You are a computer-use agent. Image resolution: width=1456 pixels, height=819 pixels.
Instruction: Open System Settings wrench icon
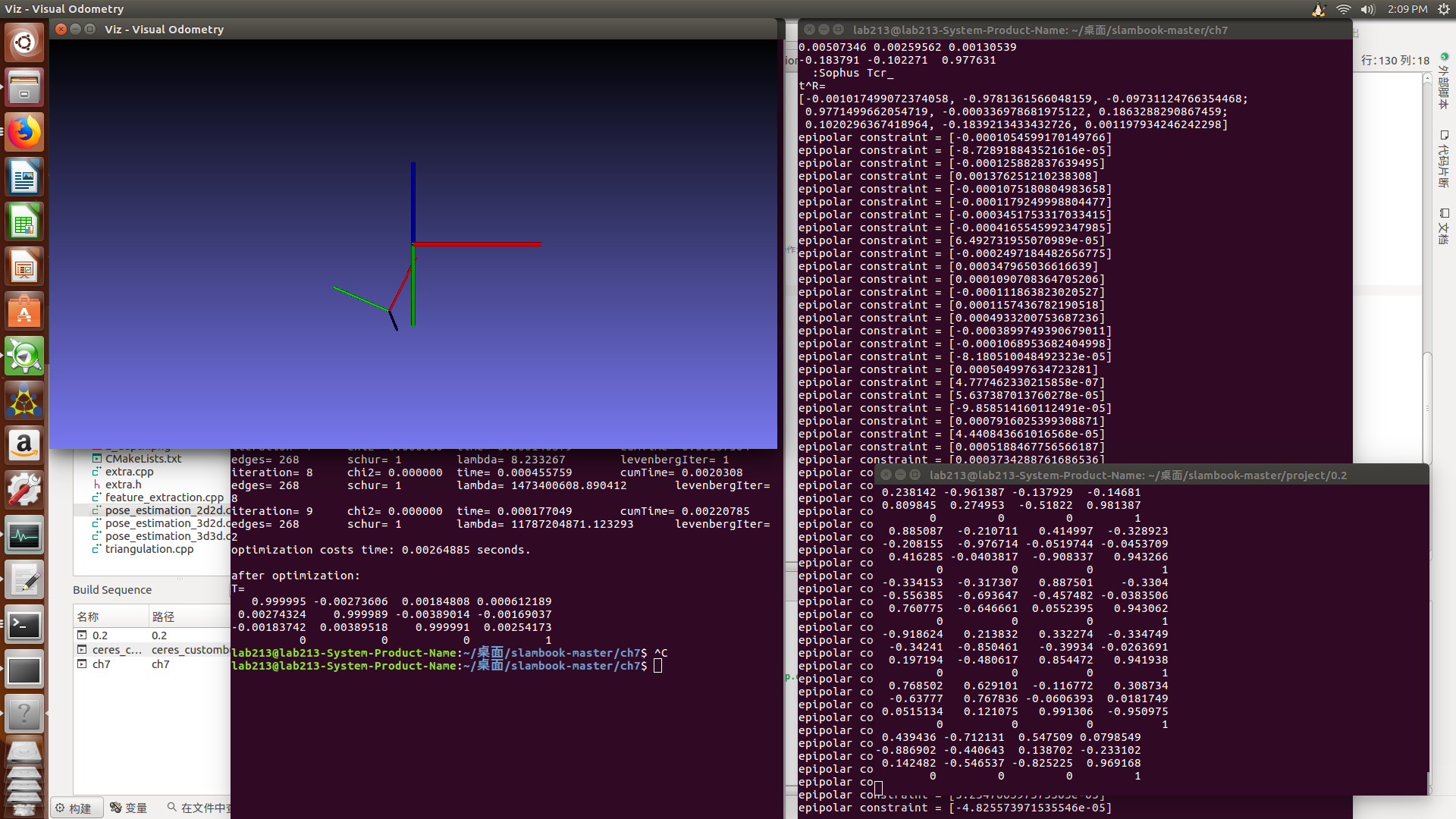point(24,490)
